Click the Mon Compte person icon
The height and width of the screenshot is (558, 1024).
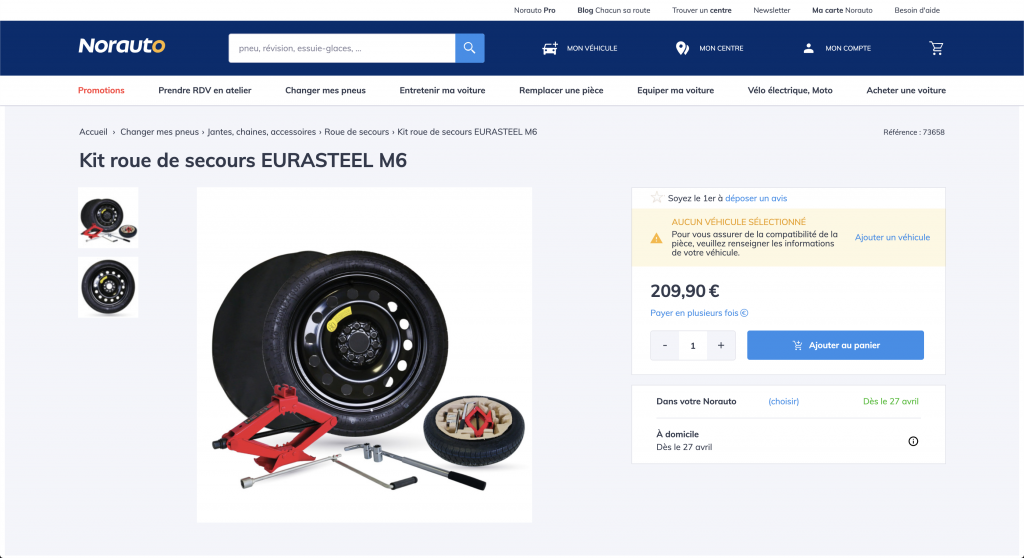pyautogui.click(x=808, y=48)
